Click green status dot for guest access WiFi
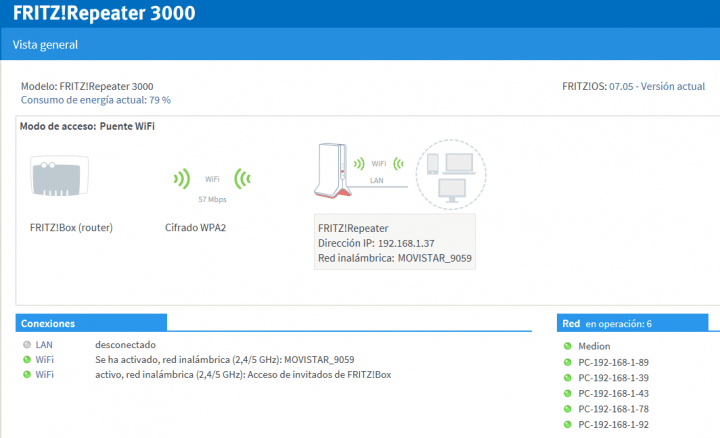The width and height of the screenshot is (720, 438). click(27, 375)
